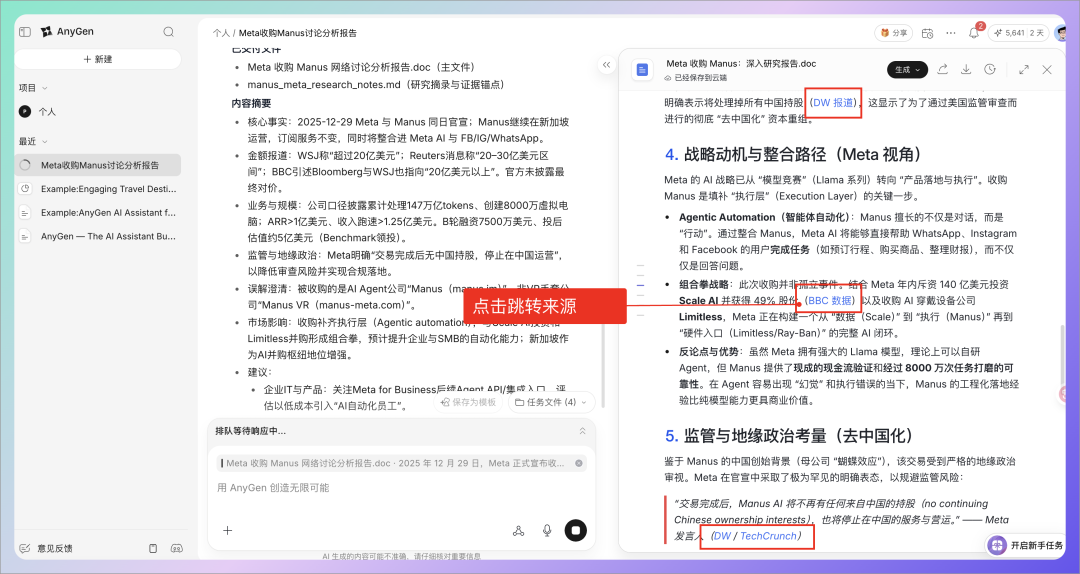Click the quoted Meta 收购 Manus reference chip text
Viewport: 1080px width, 574px height.
click(395, 463)
